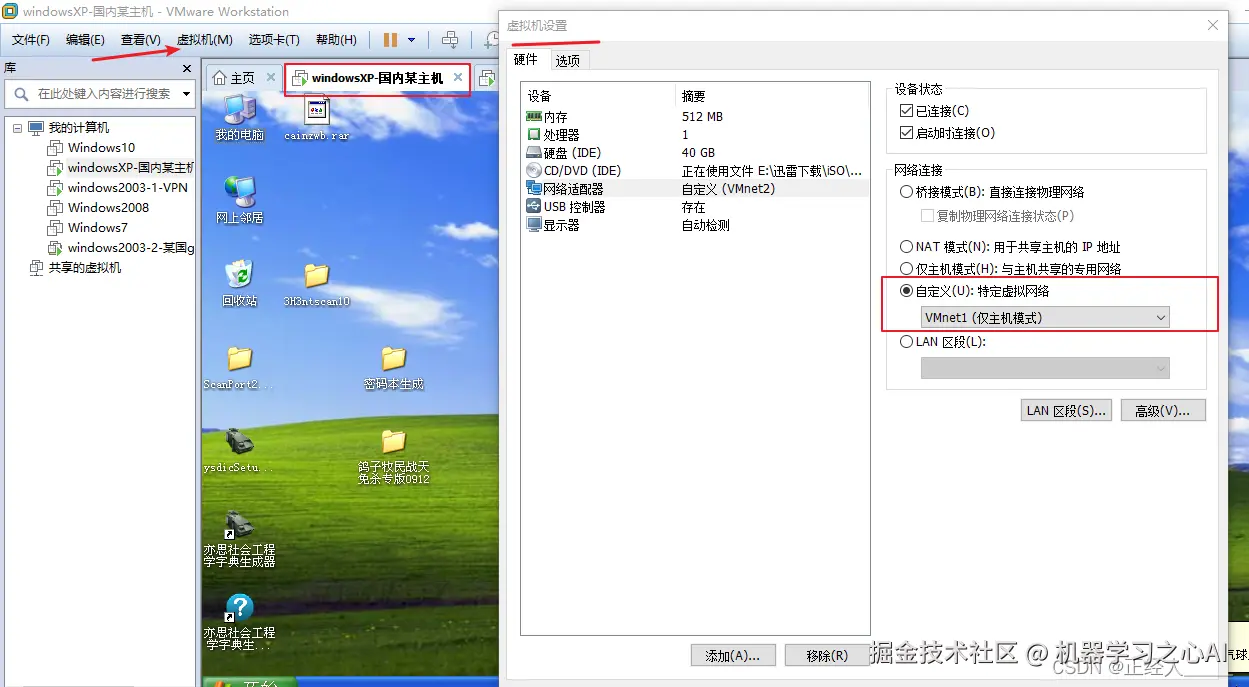Close the library panel with its X
Screen dimensions: 1249x687
click(187, 68)
